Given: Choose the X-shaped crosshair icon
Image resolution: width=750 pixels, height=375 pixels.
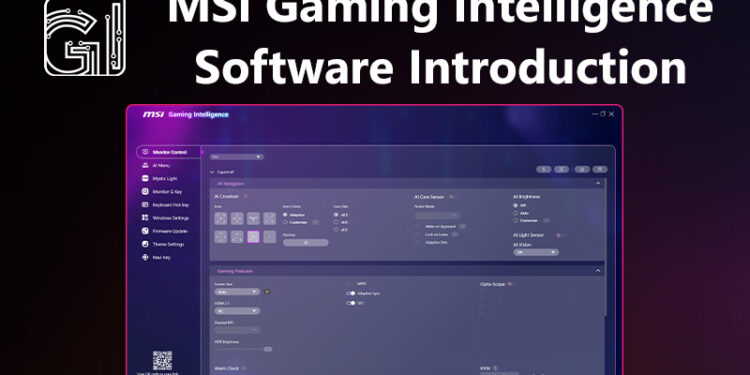Looking at the screenshot, I should pyautogui.click(x=270, y=219).
